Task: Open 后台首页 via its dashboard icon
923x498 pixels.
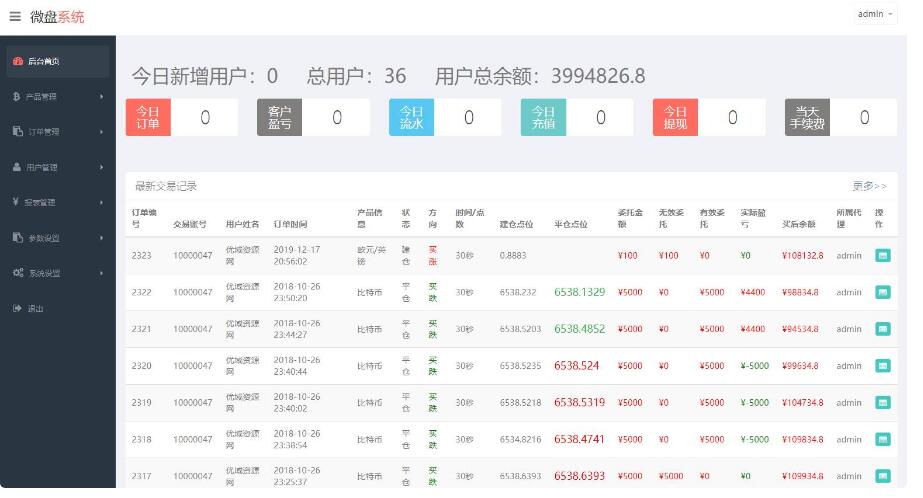Action: pos(18,61)
